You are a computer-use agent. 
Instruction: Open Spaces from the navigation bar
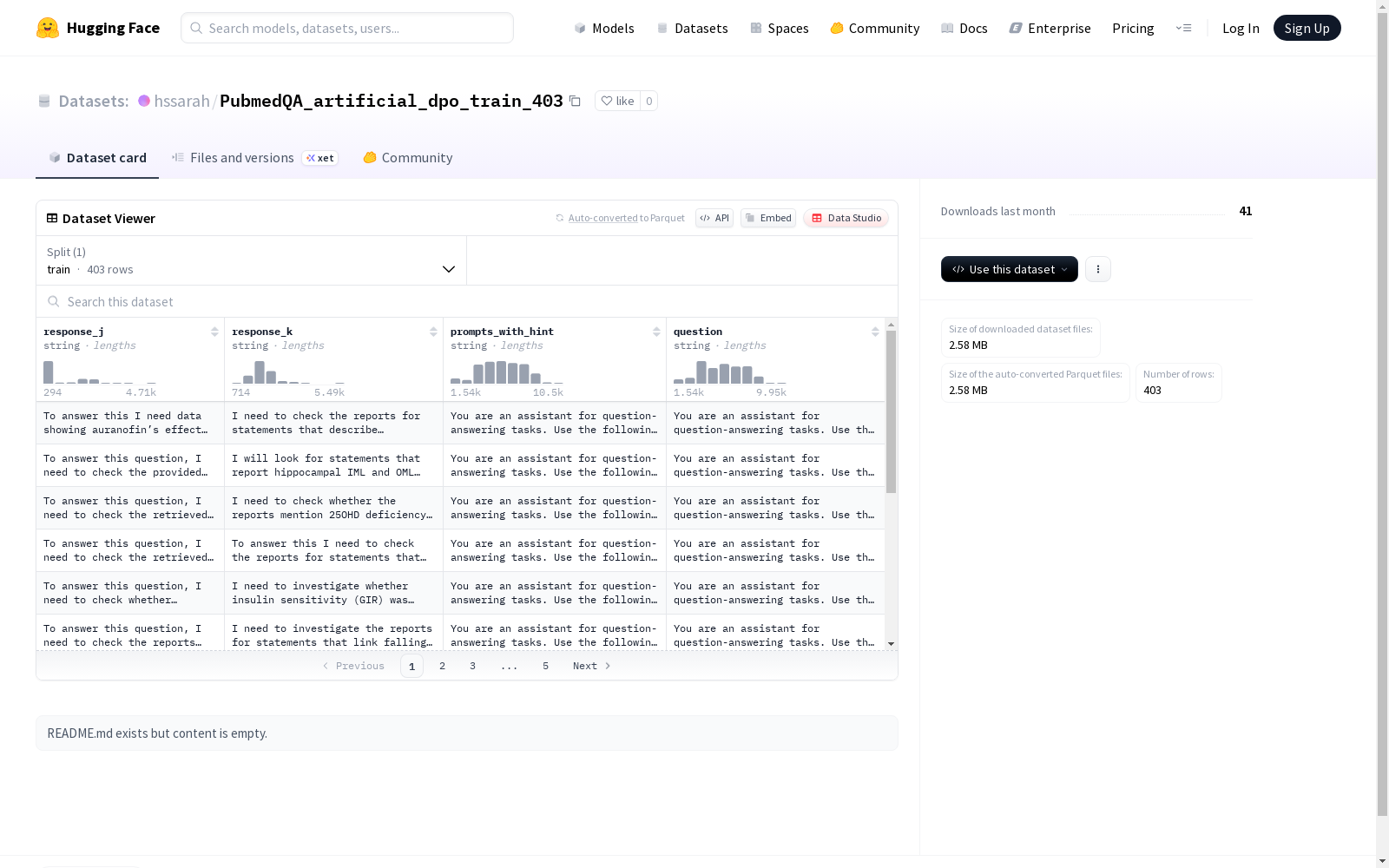coord(779,28)
